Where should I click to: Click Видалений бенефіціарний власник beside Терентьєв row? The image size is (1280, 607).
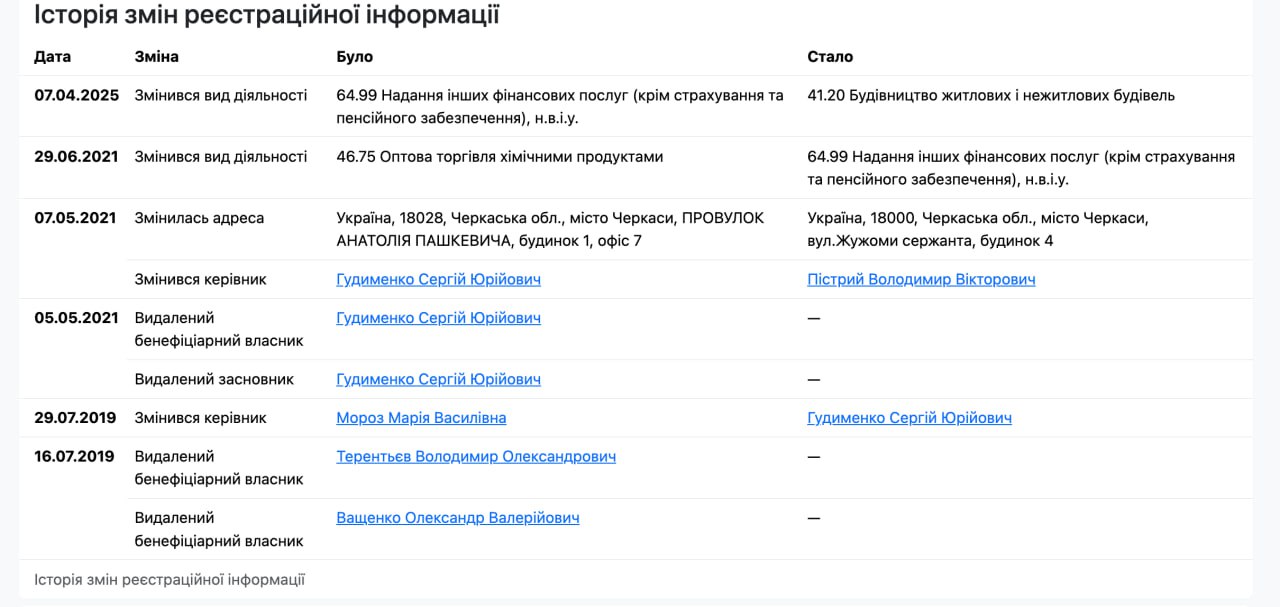tap(219, 467)
